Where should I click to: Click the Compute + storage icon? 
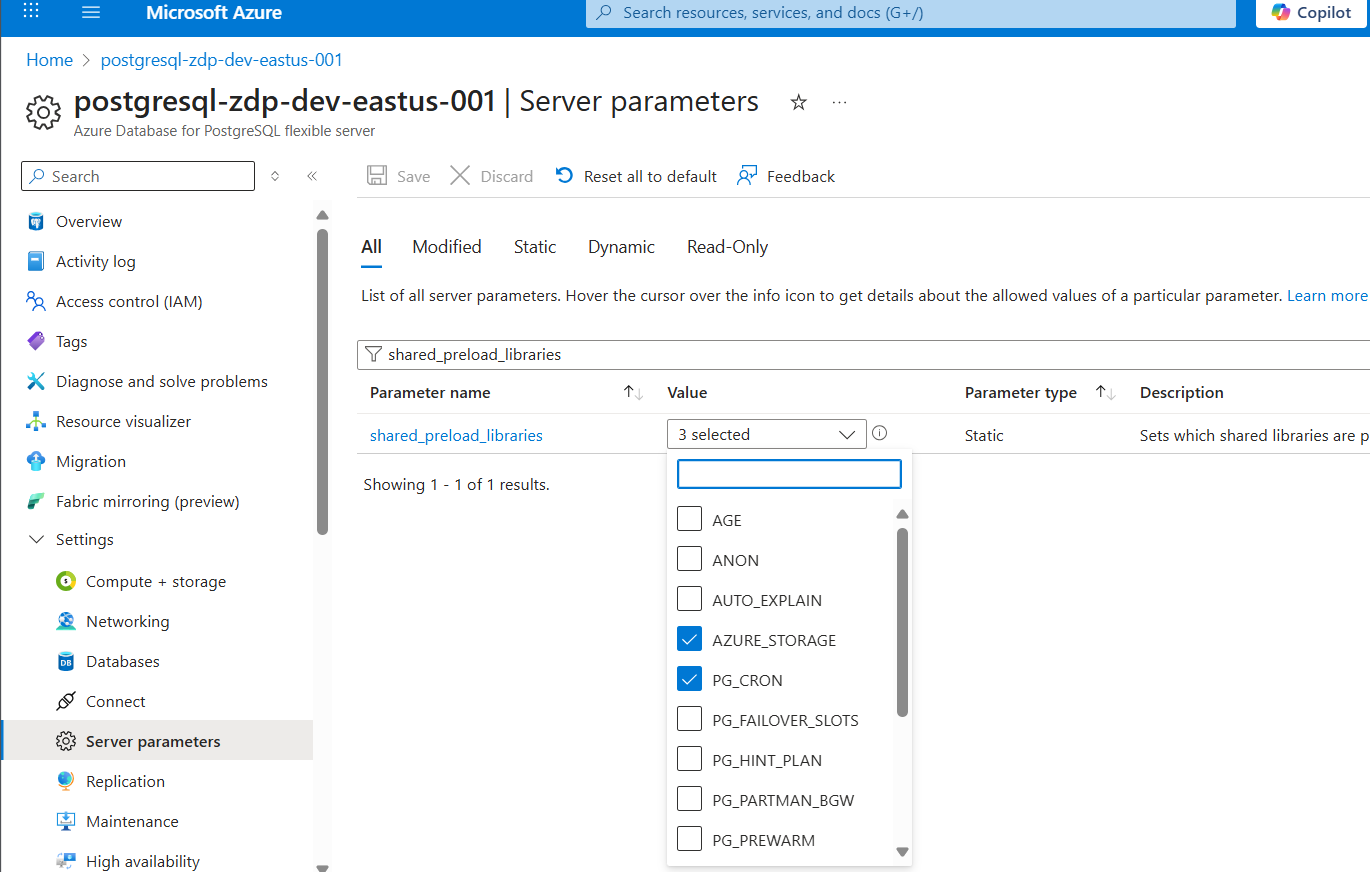click(66, 582)
